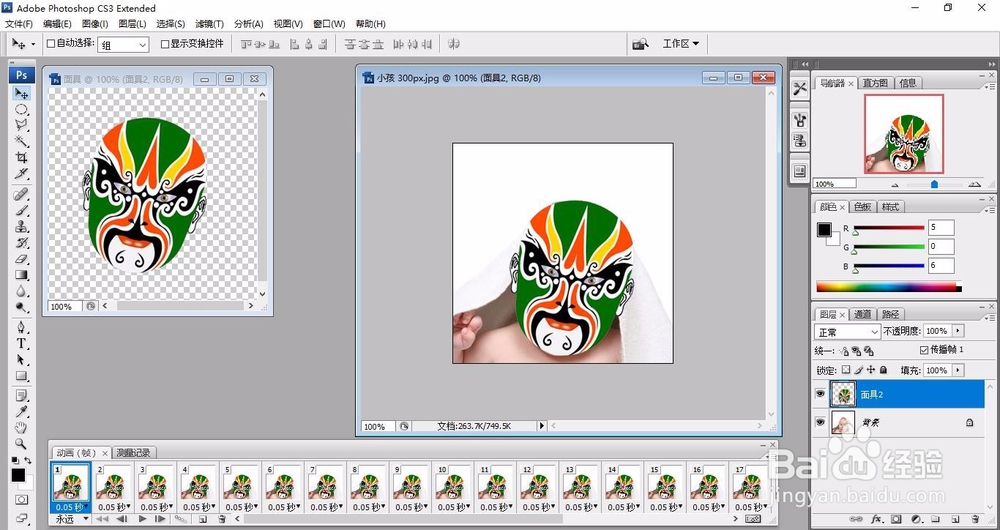
Task: Select the Blur tool
Action: pos(21,291)
